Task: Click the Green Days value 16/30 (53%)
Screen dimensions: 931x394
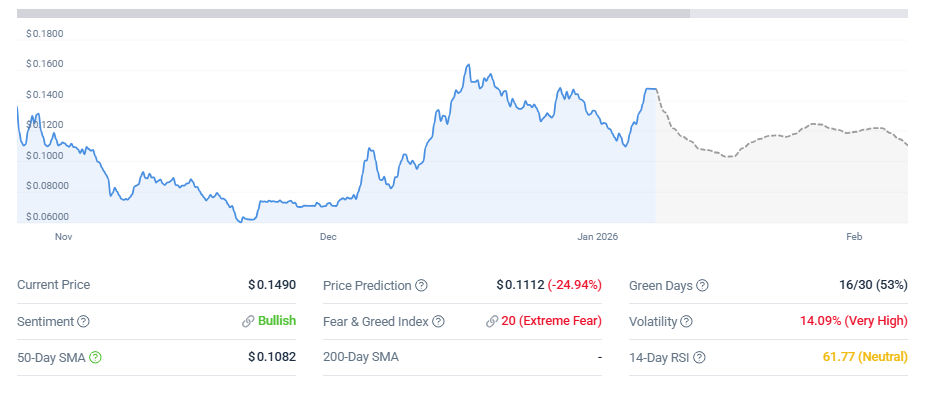Action: [874, 285]
